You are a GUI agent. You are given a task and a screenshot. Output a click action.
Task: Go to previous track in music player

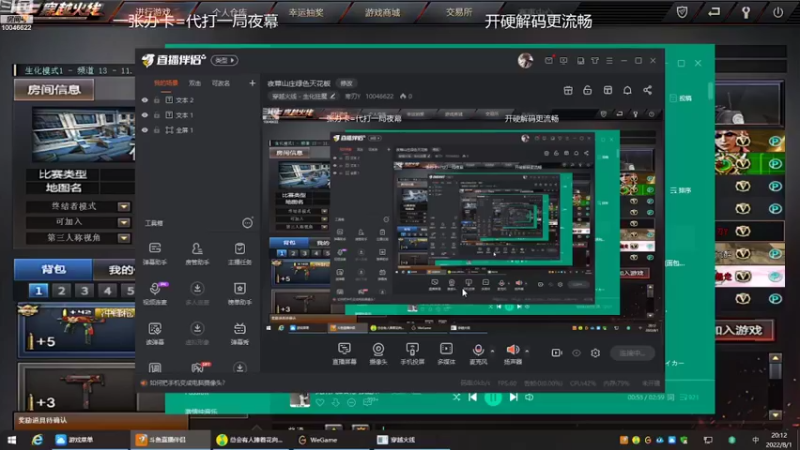pos(473,397)
